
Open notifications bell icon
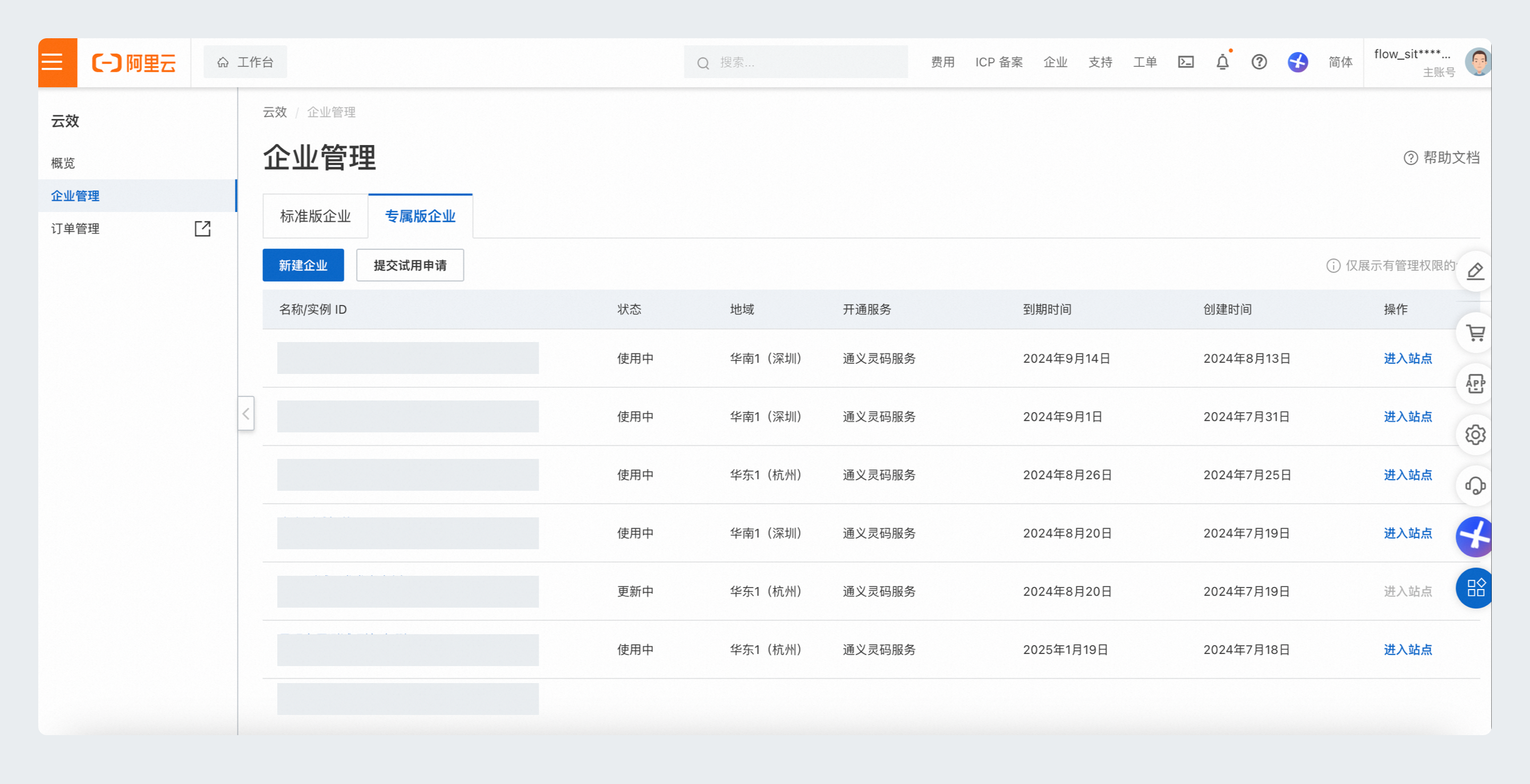point(1222,62)
